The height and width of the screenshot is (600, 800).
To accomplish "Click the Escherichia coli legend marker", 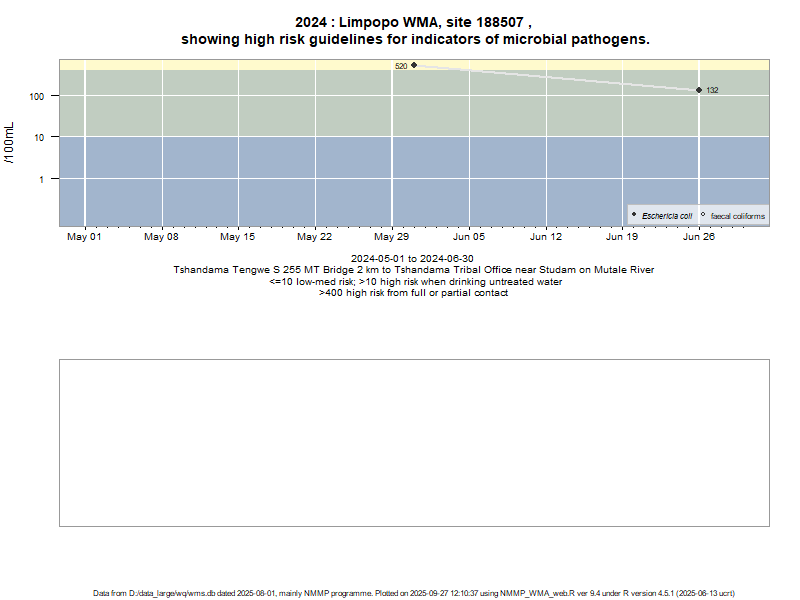I will (634, 215).
